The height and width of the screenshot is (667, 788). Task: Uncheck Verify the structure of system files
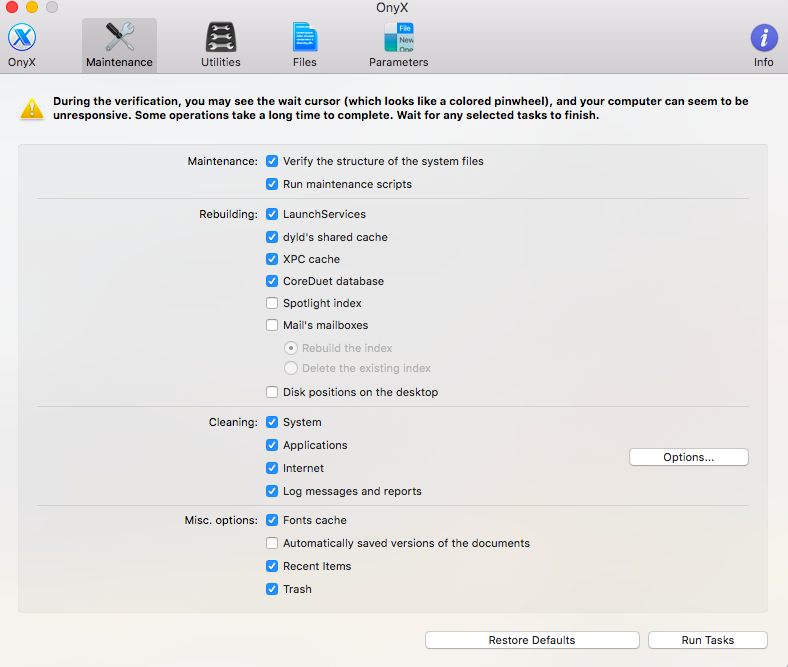click(x=272, y=161)
